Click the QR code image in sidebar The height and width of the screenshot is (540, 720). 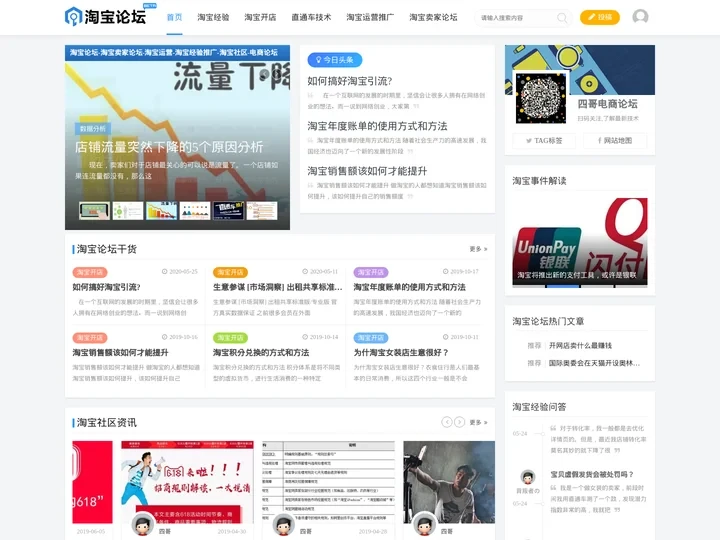click(x=540, y=98)
